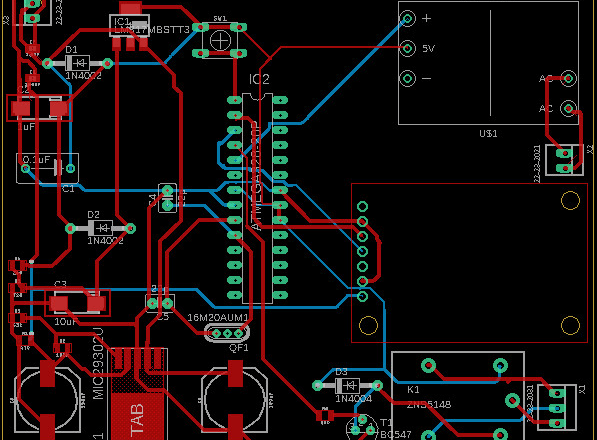Select the C1 name label
This screenshot has width=597, height=440.
pyautogui.click(x=68, y=188)
